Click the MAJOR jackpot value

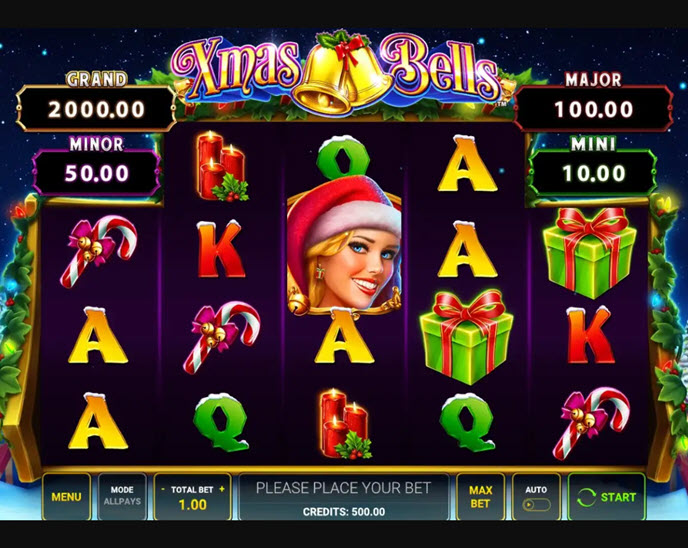[594, 109]
